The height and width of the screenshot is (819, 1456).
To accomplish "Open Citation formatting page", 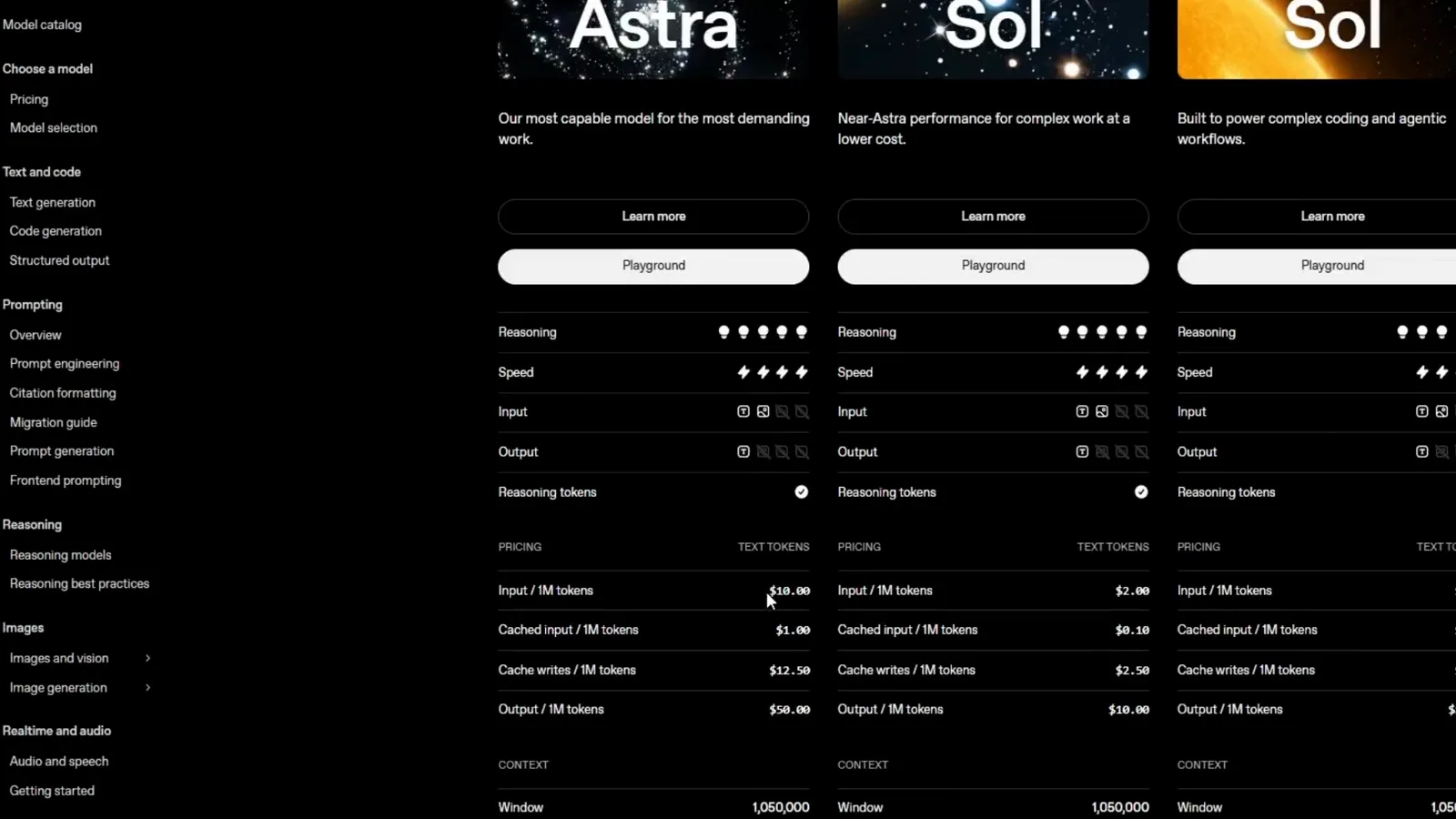I will (x=63, y=393).
